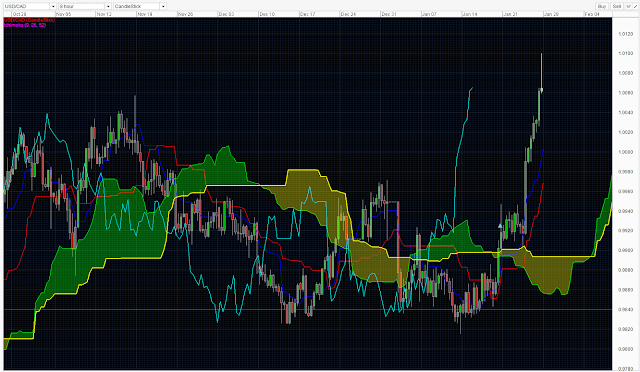Click the Nov 12 date label

click(104, 14)
